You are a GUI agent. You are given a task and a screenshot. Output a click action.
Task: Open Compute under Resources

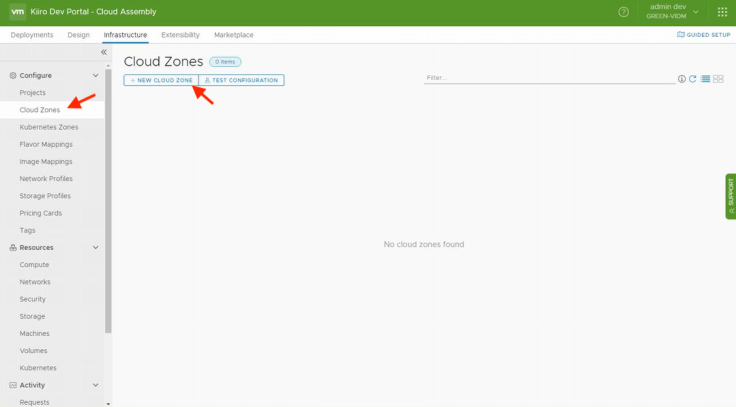34,265
